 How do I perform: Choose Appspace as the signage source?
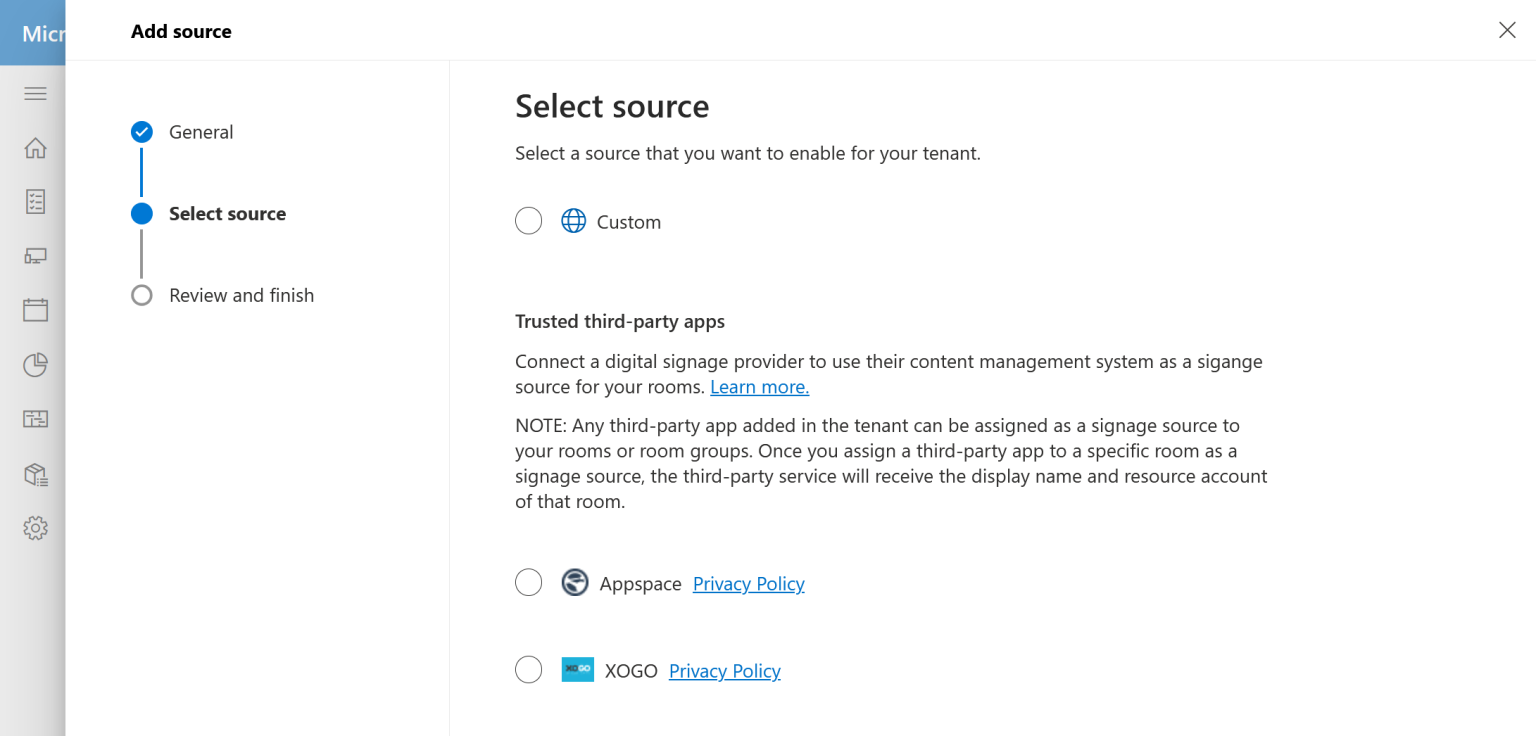coord(528,582)
